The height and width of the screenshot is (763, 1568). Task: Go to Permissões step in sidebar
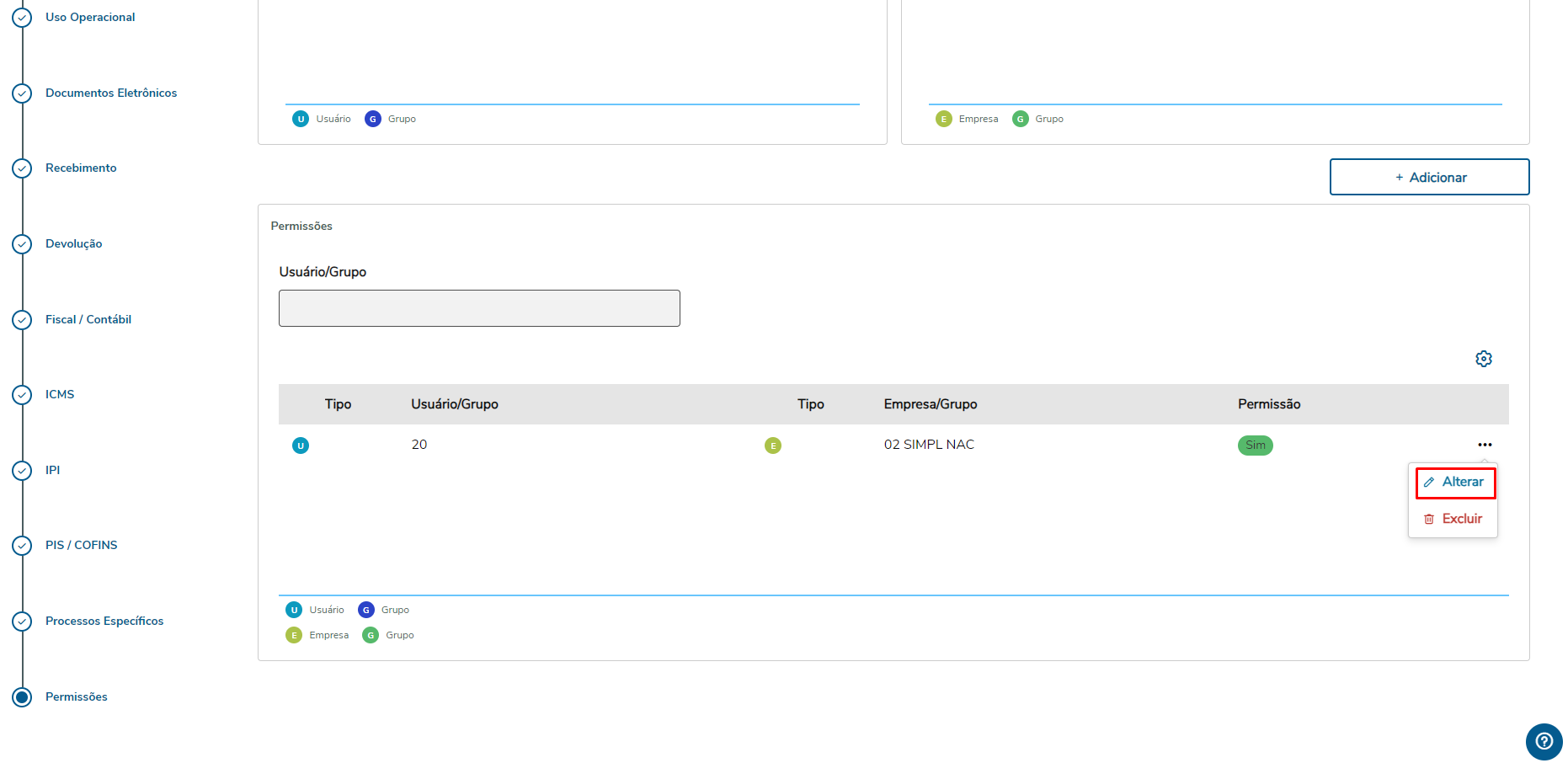(76, 696)
